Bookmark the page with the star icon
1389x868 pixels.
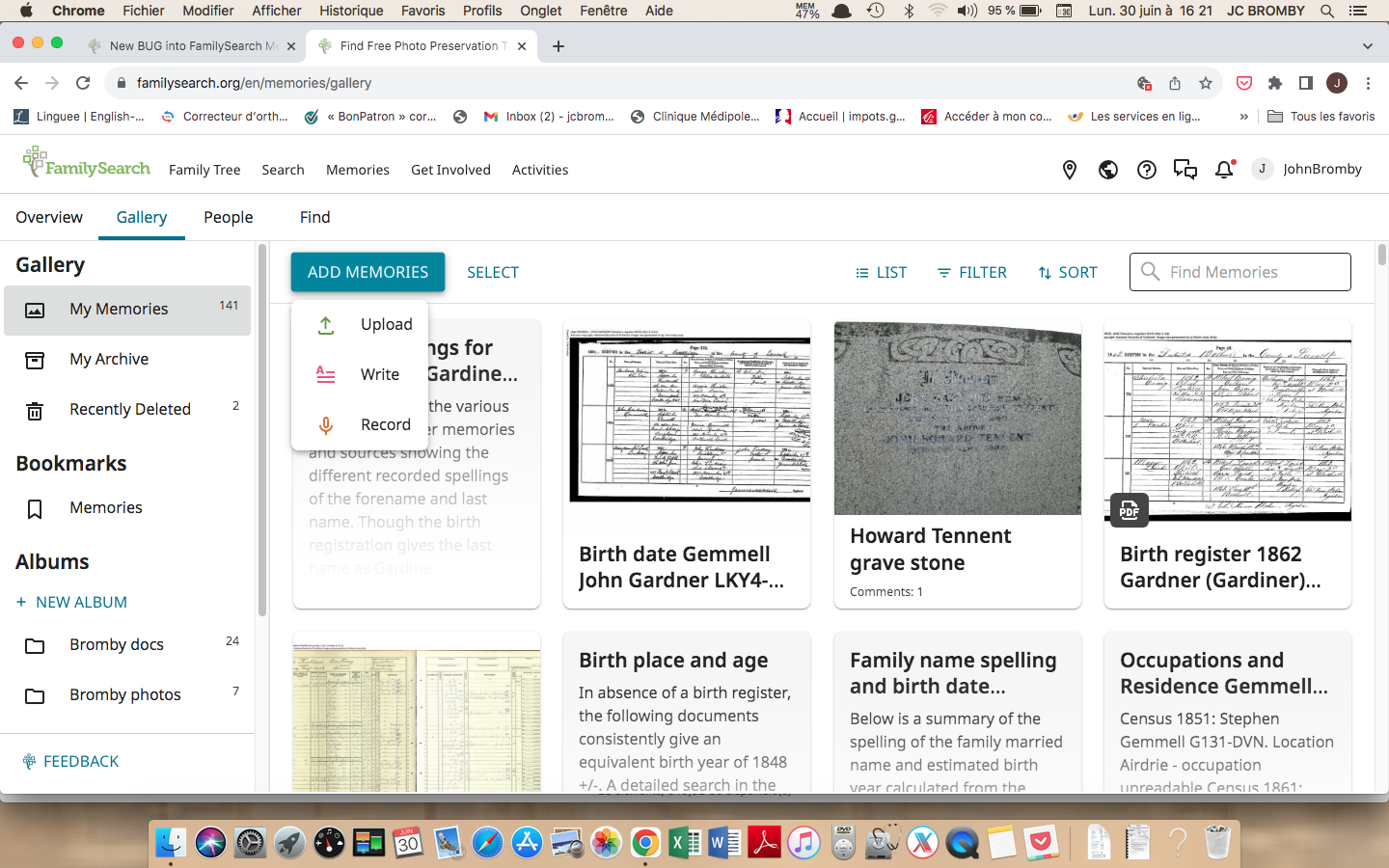tap(1206, 83)
